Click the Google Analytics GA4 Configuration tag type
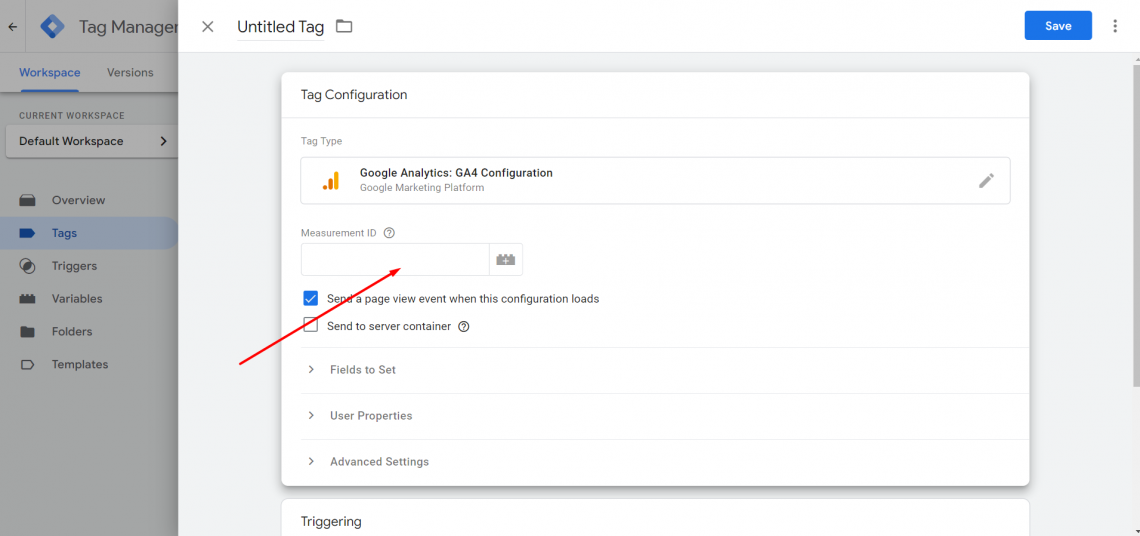This screenshot has width=1140, height=536. pos(655,180)
